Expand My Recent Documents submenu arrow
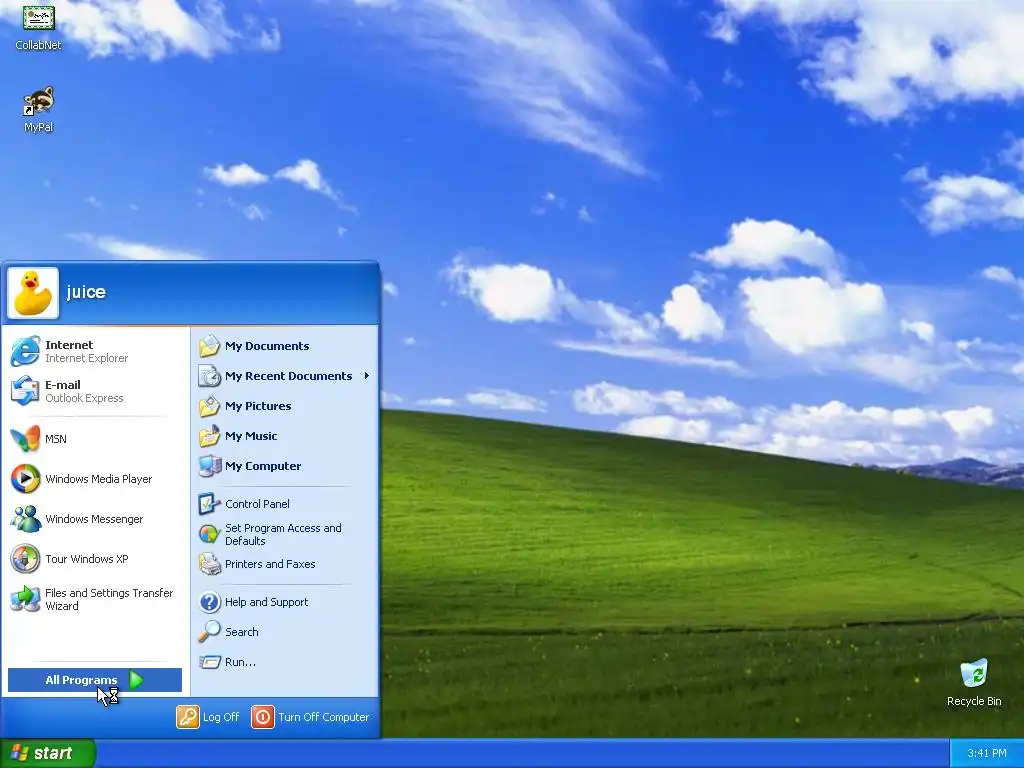1024x768 pixels. tap(367, 376)
